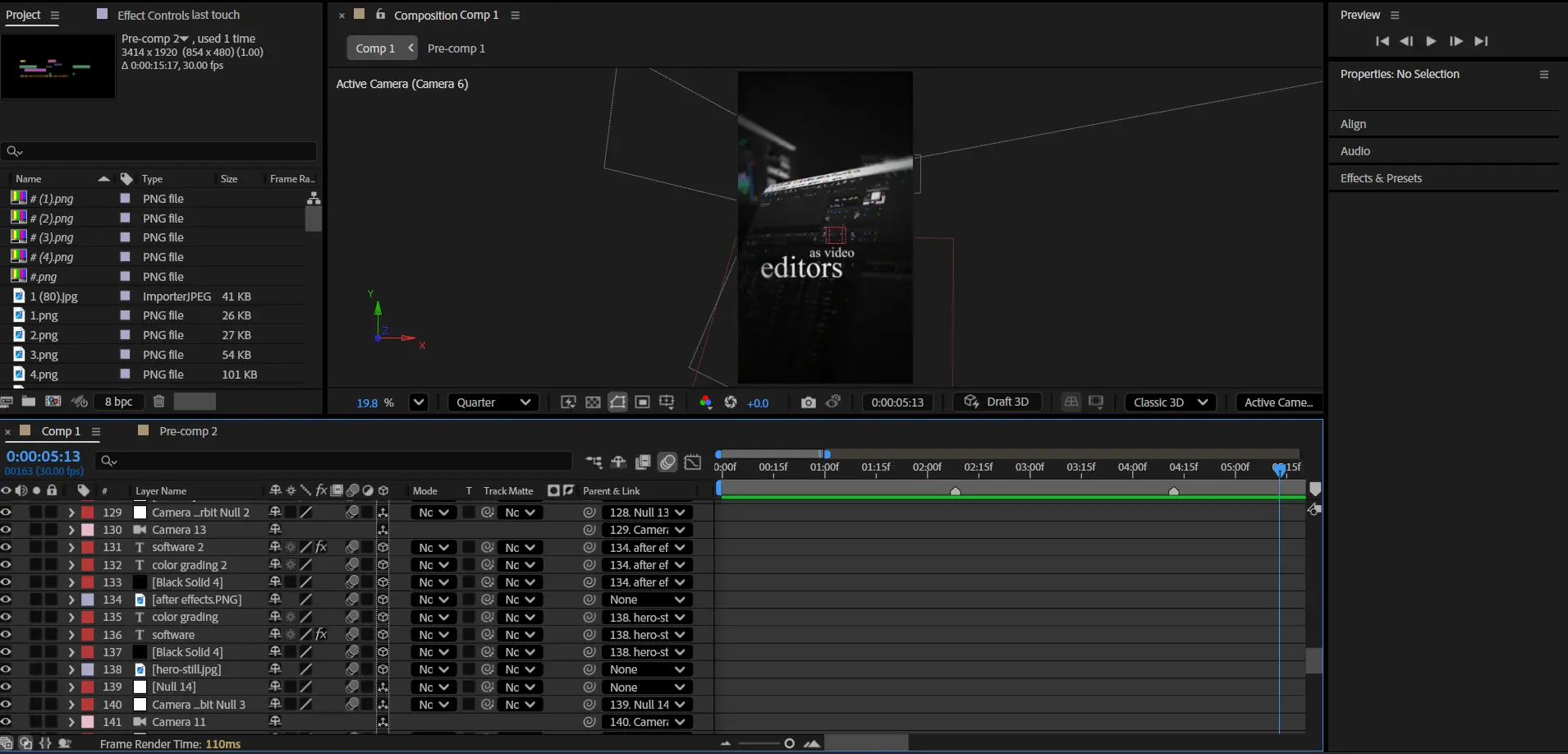
Task: Hide the 'software 2' layer with its eye icon
Action: point(7,547)
